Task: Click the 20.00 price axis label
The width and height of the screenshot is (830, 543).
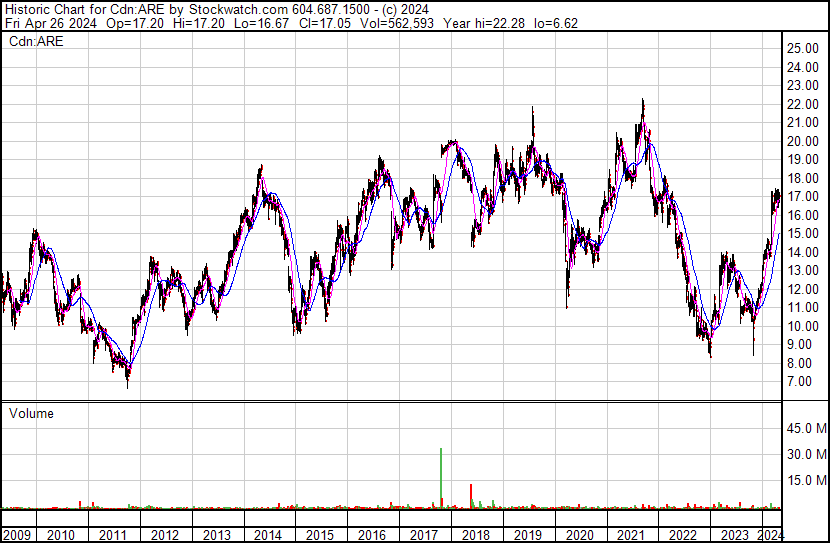Action: click(x=803, y=142)
